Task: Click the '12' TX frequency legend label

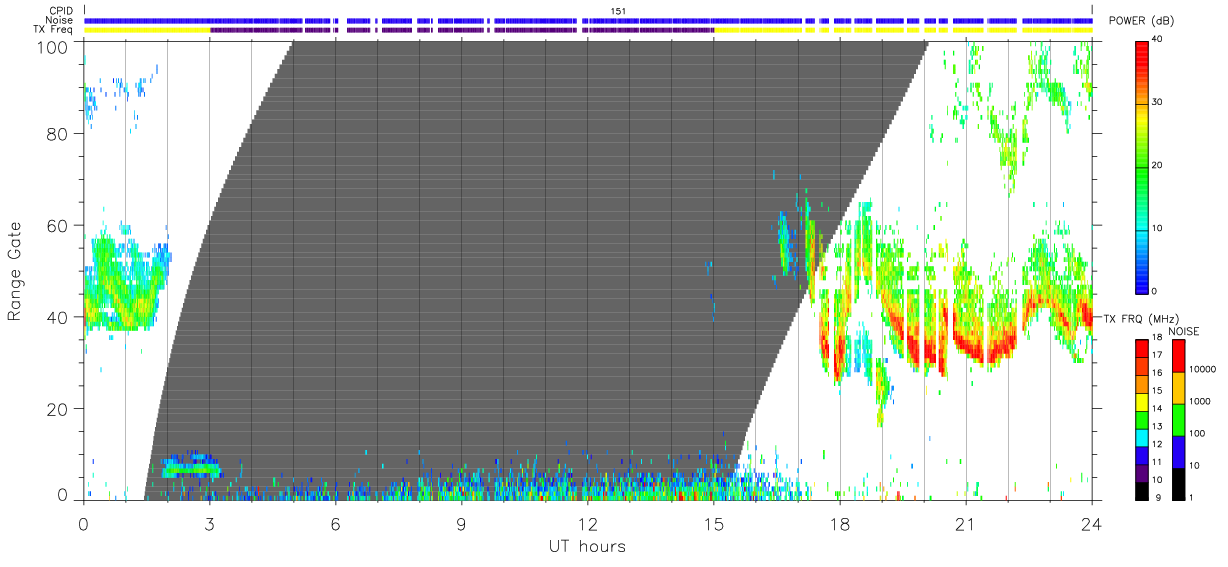Action: (1157, 444)
